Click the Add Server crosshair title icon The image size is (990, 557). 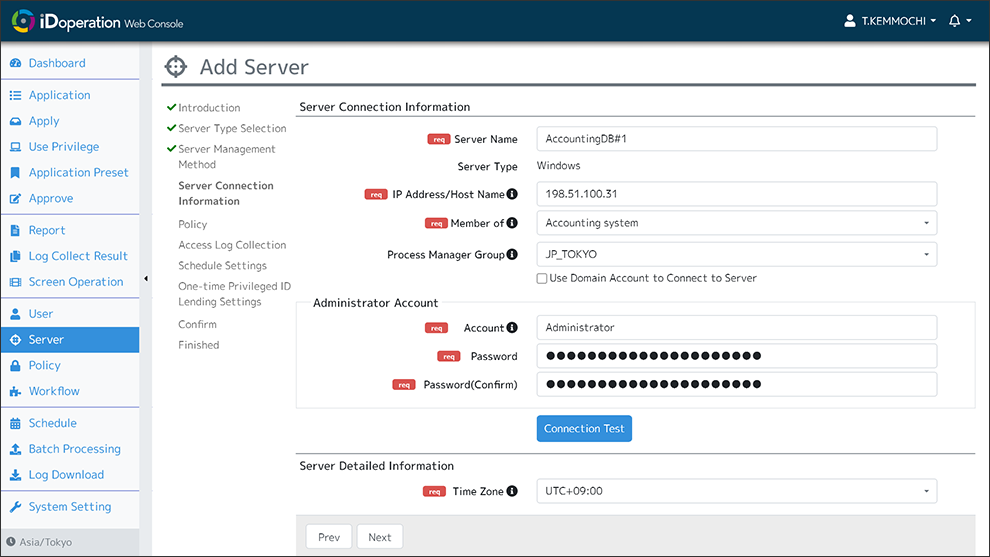176,66
